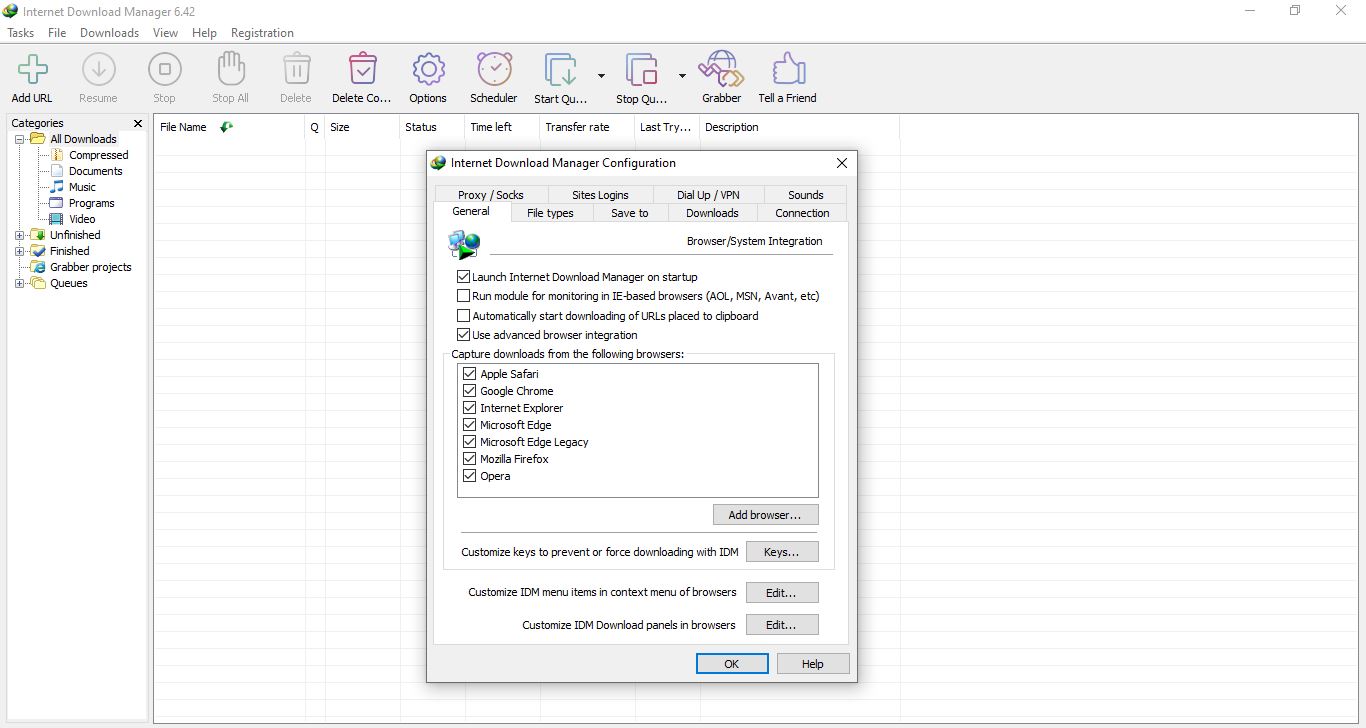Screen dimensions: 1366x728
Task: Click the Stop Queue toolbar icon
Action: 642,70
